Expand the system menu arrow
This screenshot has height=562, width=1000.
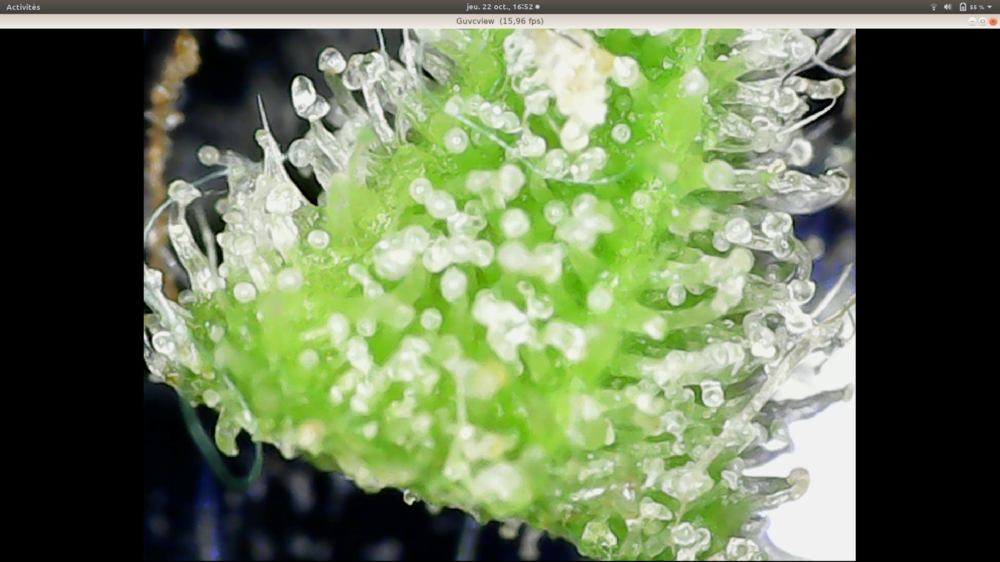point(990,7)
